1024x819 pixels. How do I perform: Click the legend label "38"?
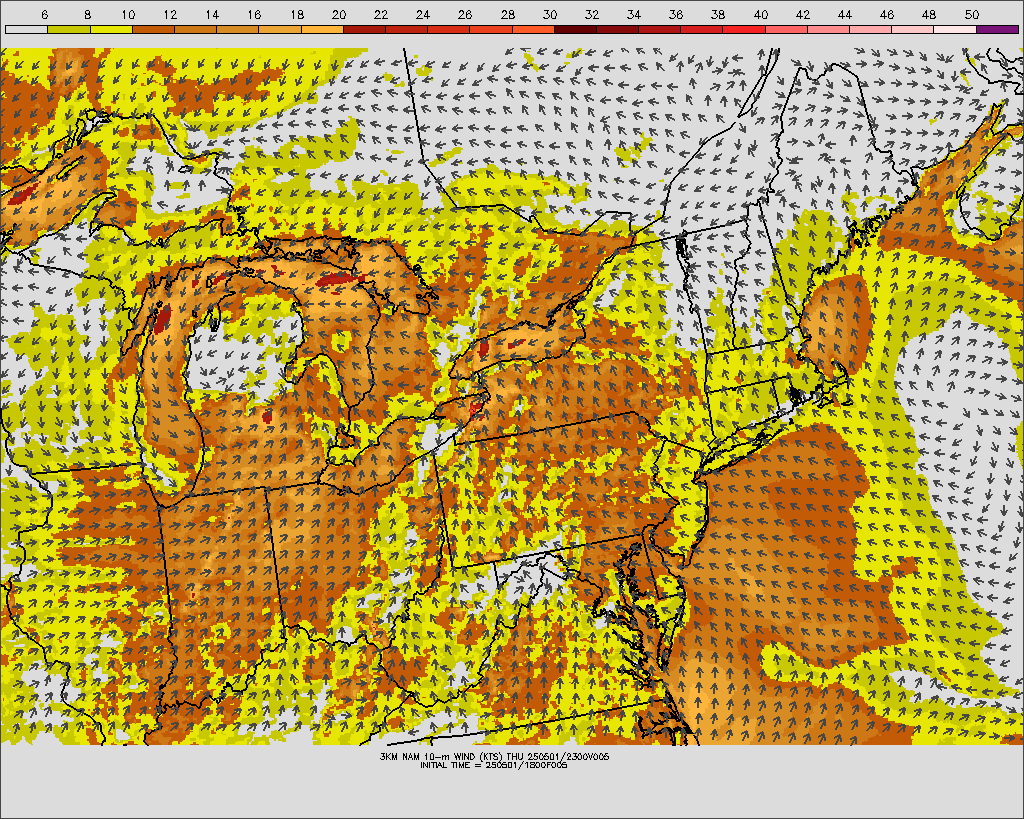click(718, 14)
